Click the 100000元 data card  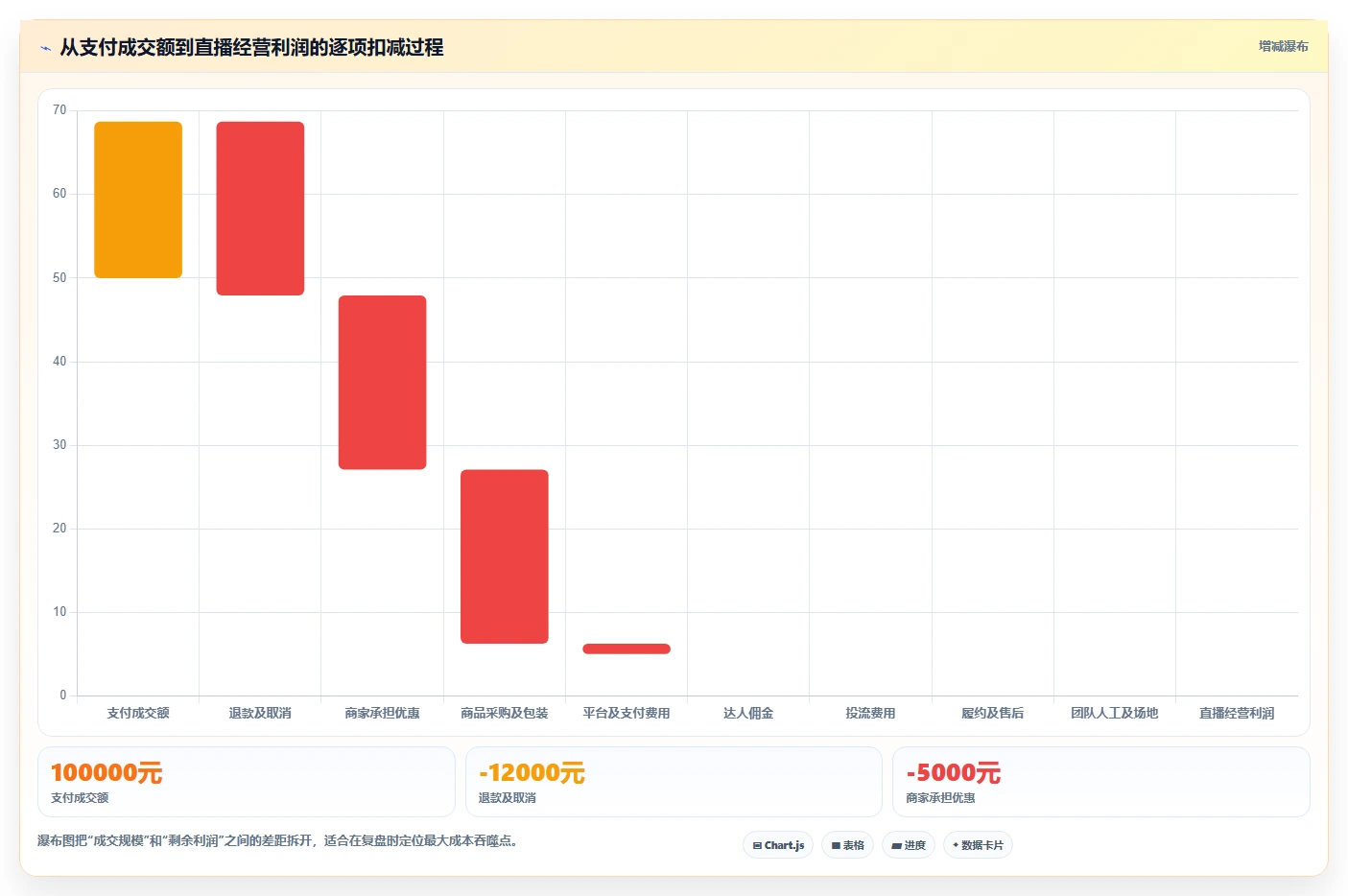tap(247, 782)
